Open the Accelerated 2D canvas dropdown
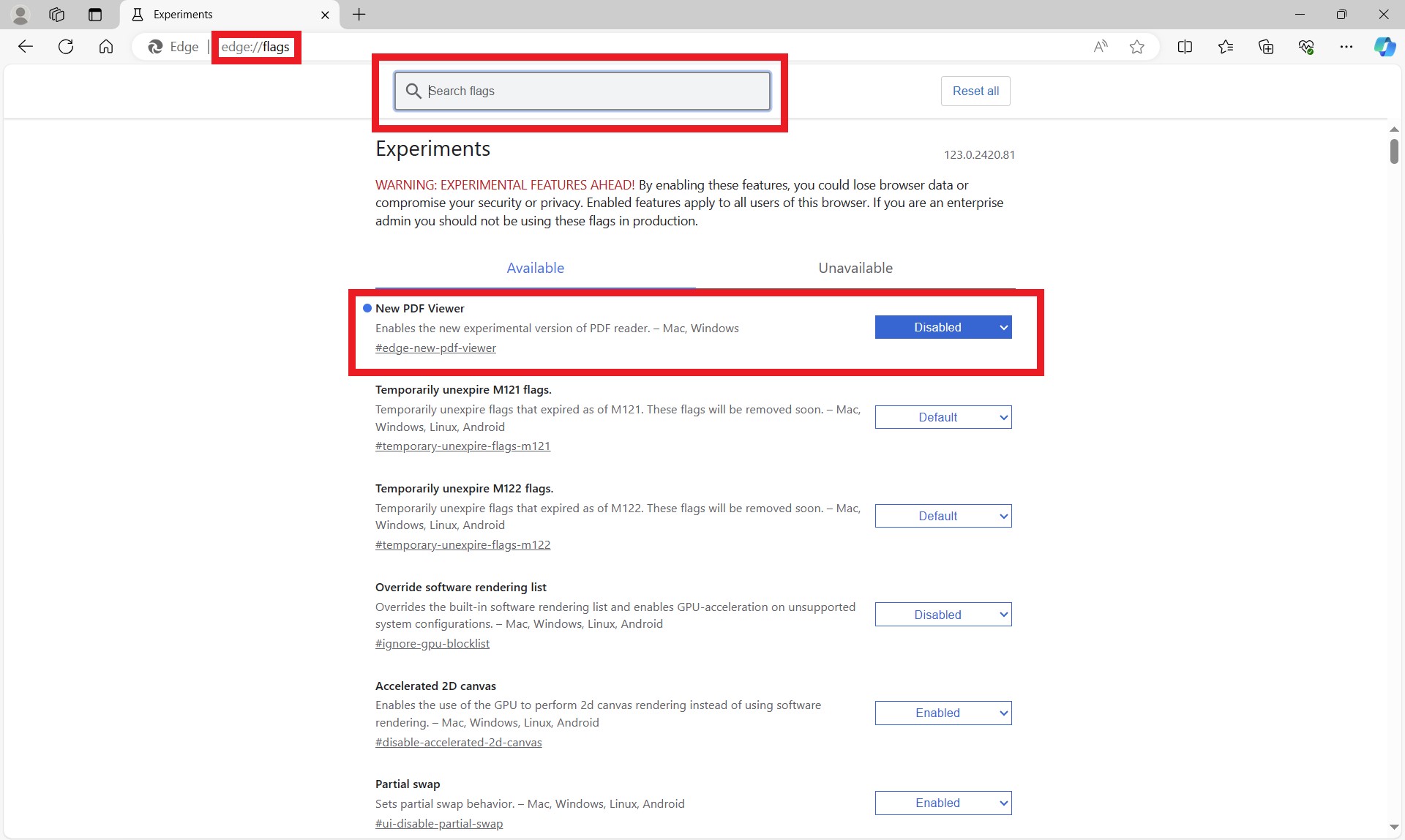Screen dimensions: 1405x840 coord(943,712)
